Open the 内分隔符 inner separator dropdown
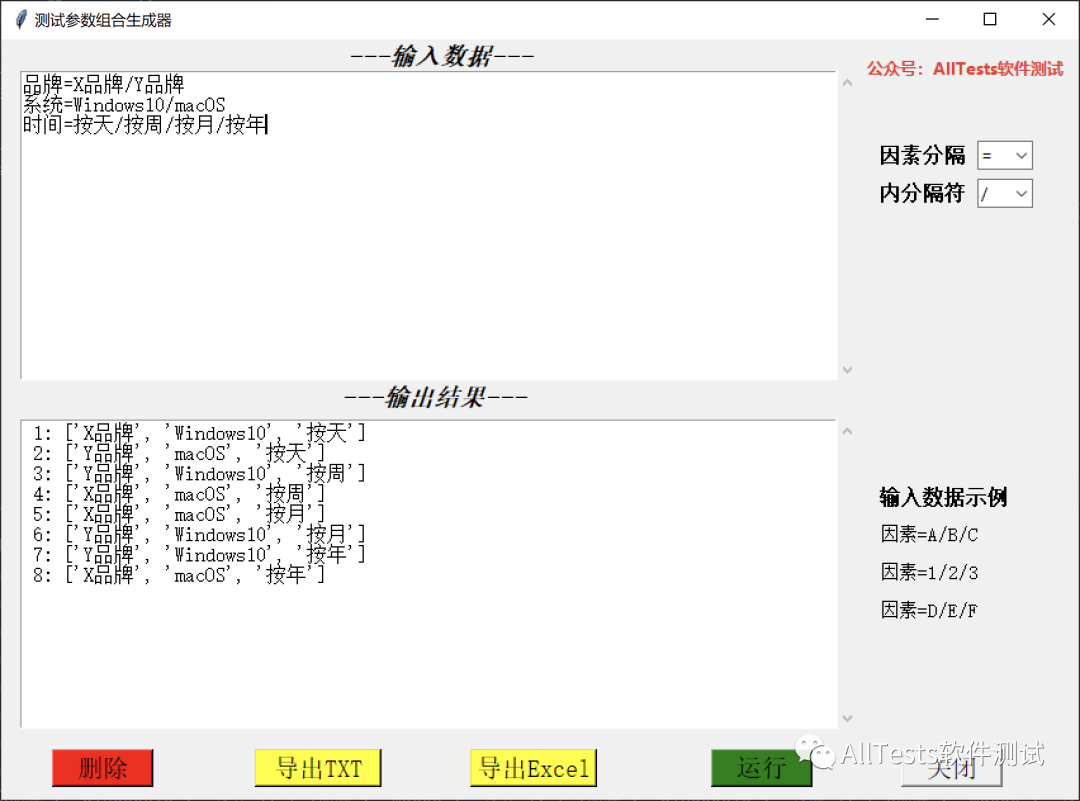The width and height of the screenshot is (1080, 801). point(1022,193)
